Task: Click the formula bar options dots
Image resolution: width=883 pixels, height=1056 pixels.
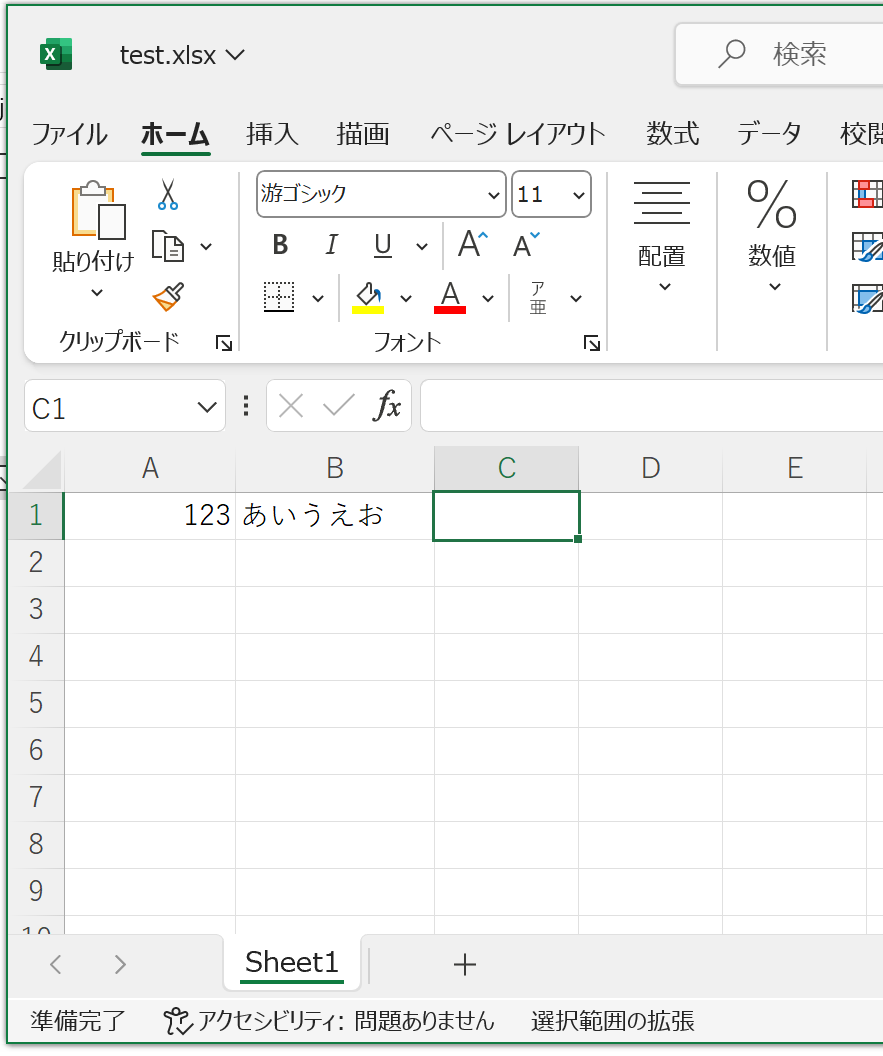Action: [246, 406]
